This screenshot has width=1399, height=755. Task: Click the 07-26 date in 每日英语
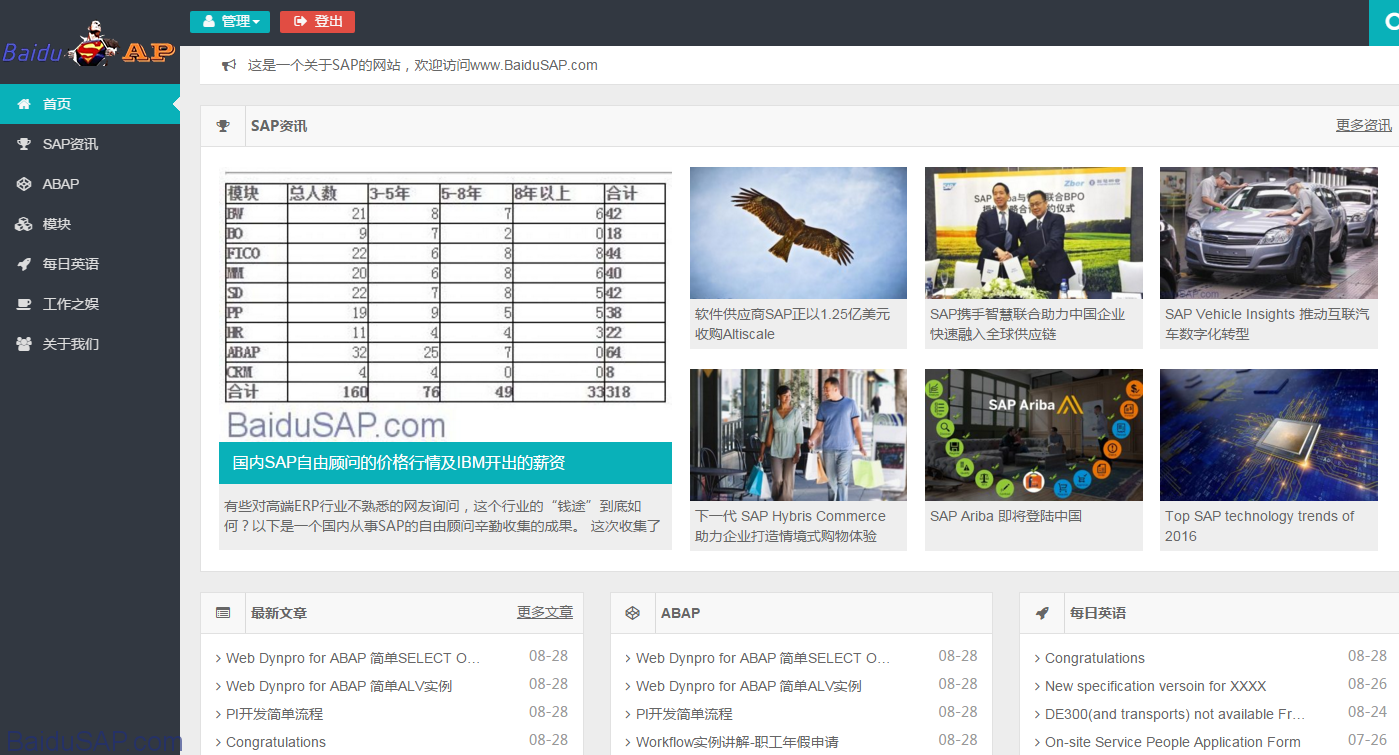(x=1367, y=740)
